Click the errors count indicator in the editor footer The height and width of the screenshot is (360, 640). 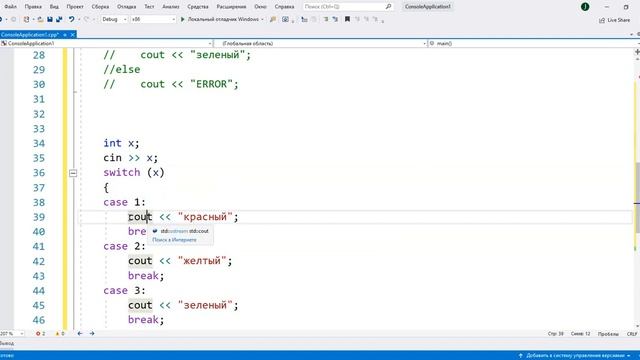click(40, 333)
